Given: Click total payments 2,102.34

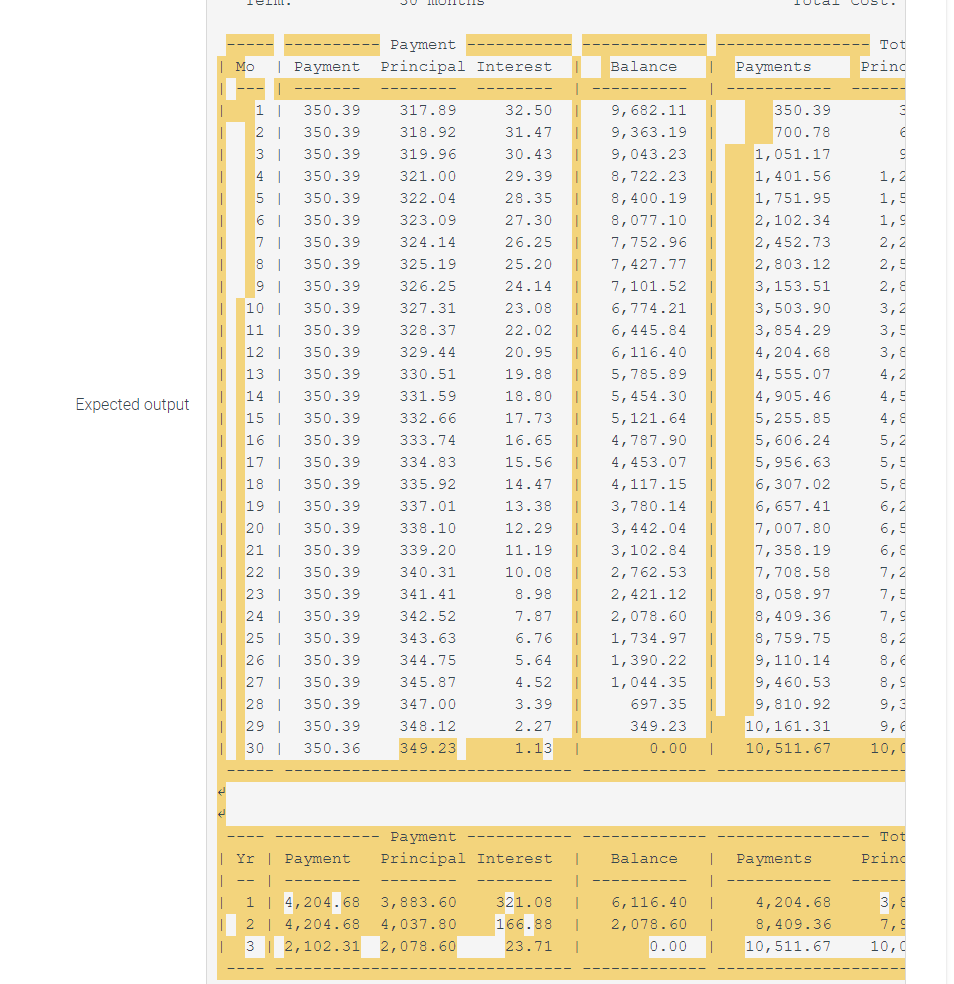Looking at the screenshot, I should [x=793, y=220].
